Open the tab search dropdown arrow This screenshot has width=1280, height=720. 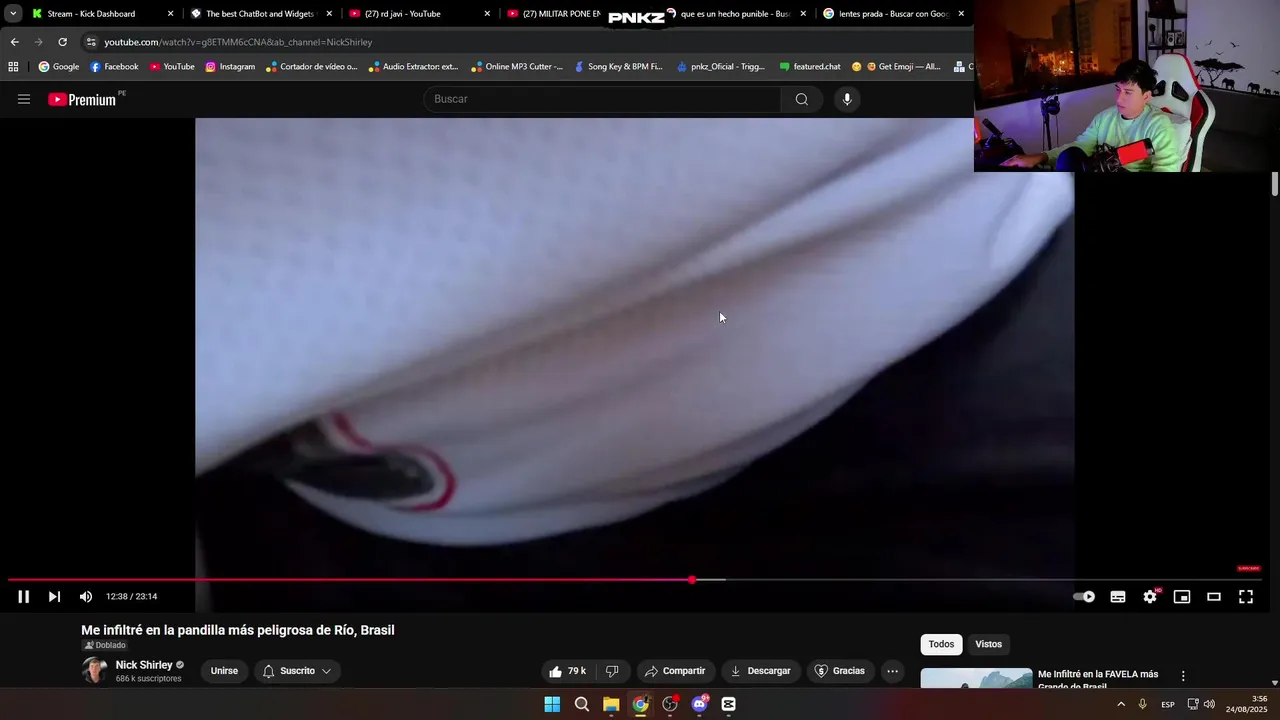click(12, 14)
